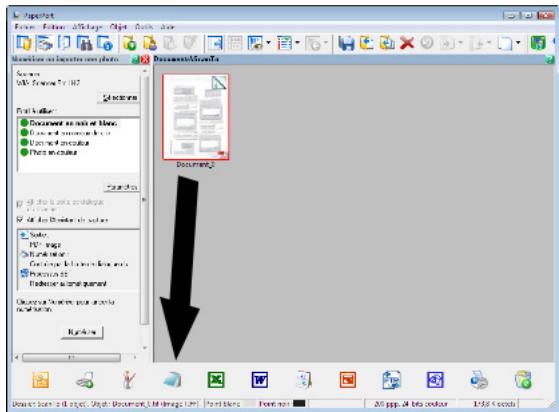
Task: Click the unstack pages toolbar icon
Action: tap(387, 43)
